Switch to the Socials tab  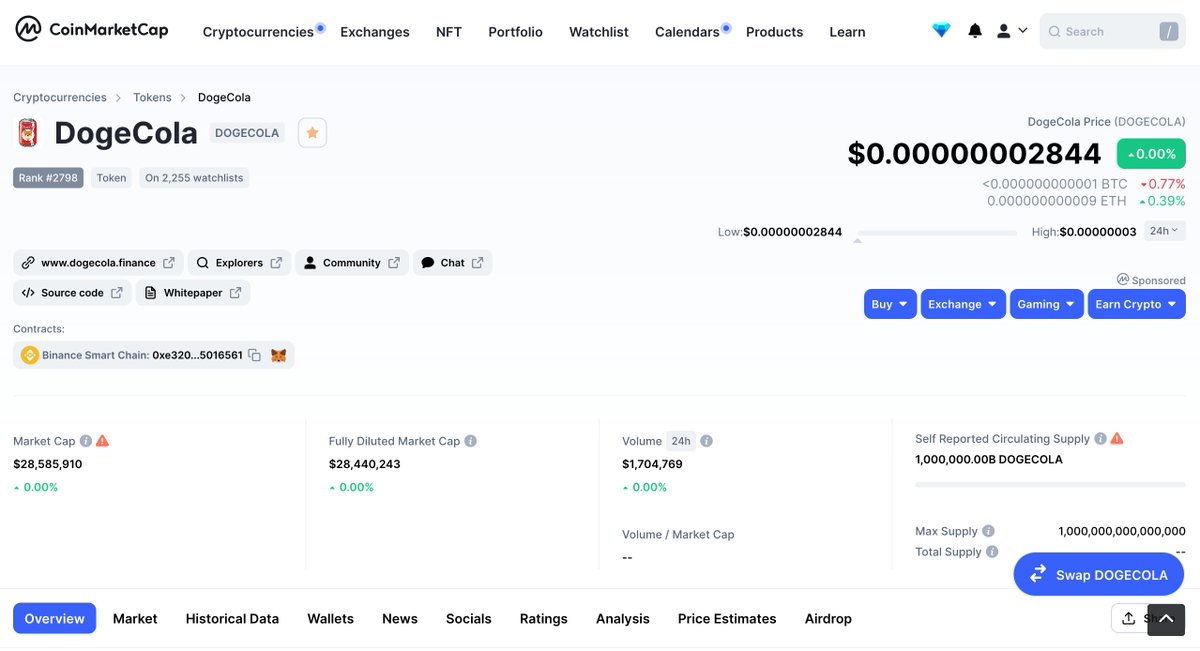pyautogui.click(x=469, y=619)
